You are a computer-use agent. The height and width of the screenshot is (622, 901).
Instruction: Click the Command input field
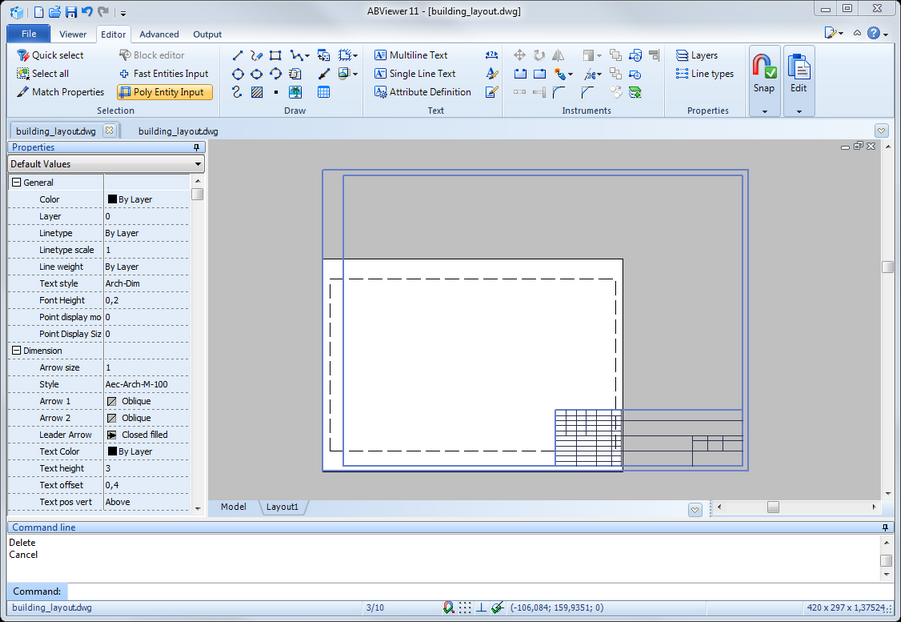click(x=480, y=591)
